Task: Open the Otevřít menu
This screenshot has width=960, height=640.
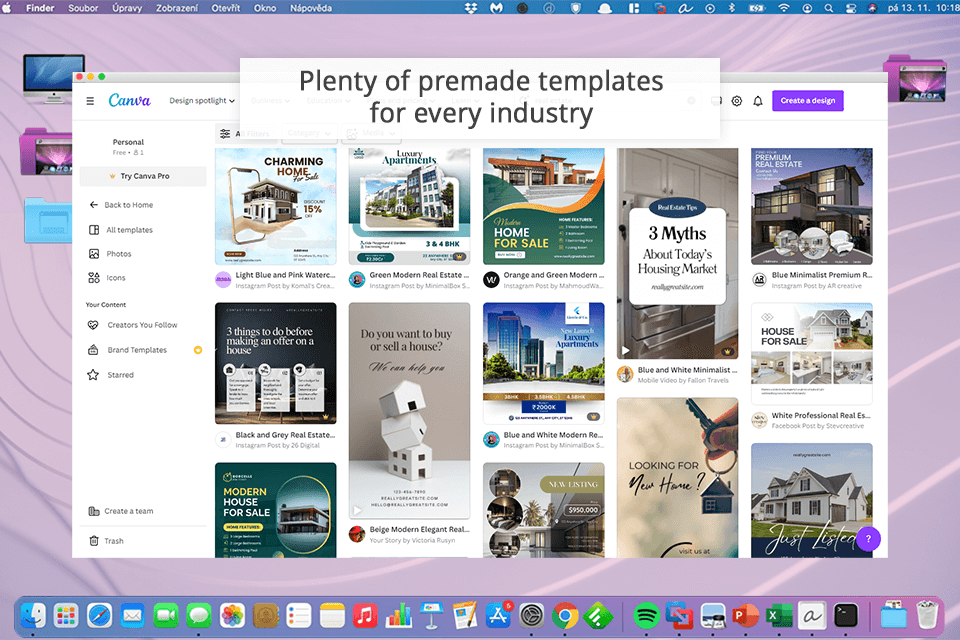Action: pyautogui.click(x=226, y=8)
